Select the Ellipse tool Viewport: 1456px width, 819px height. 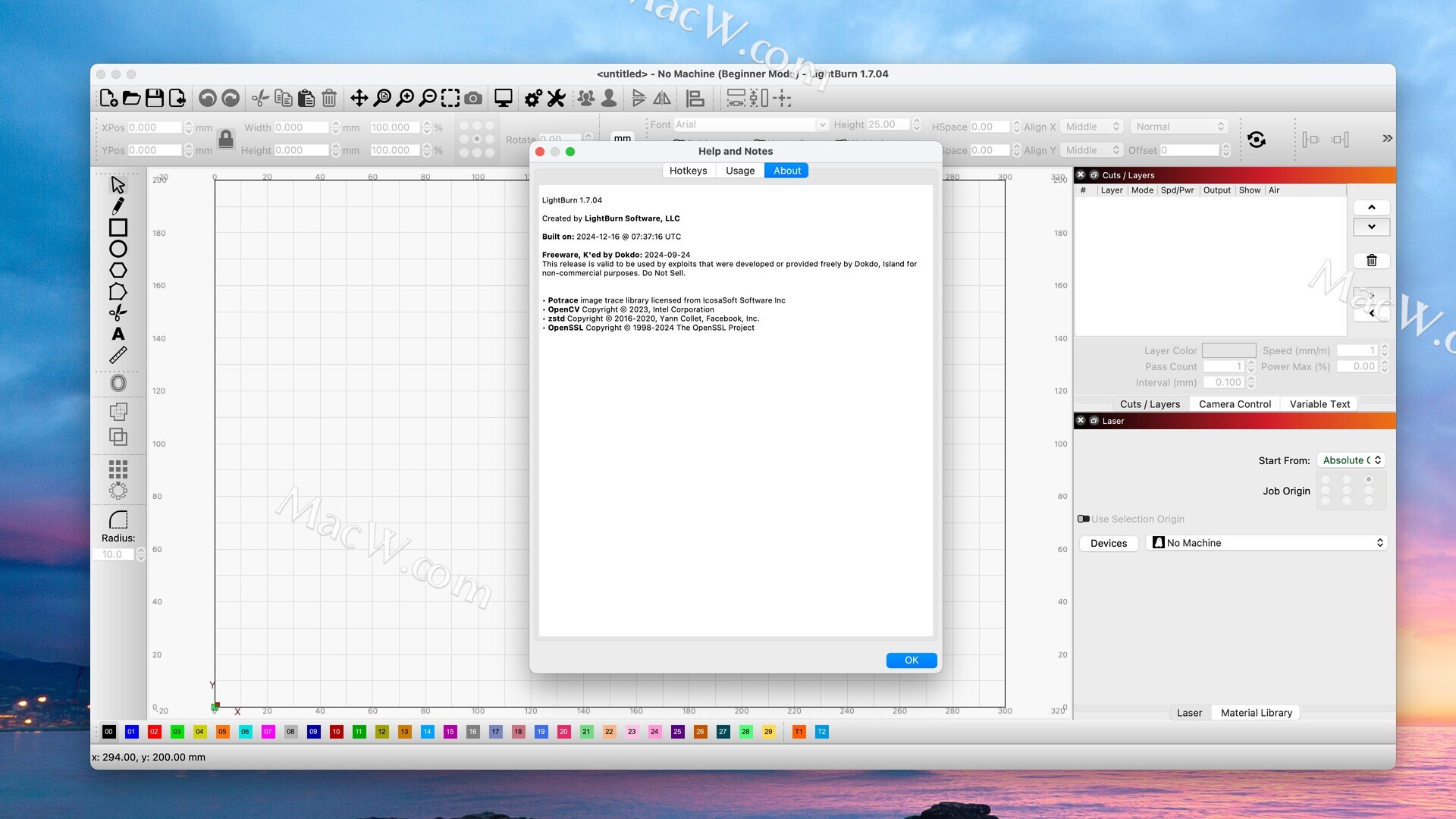point(118,249)
